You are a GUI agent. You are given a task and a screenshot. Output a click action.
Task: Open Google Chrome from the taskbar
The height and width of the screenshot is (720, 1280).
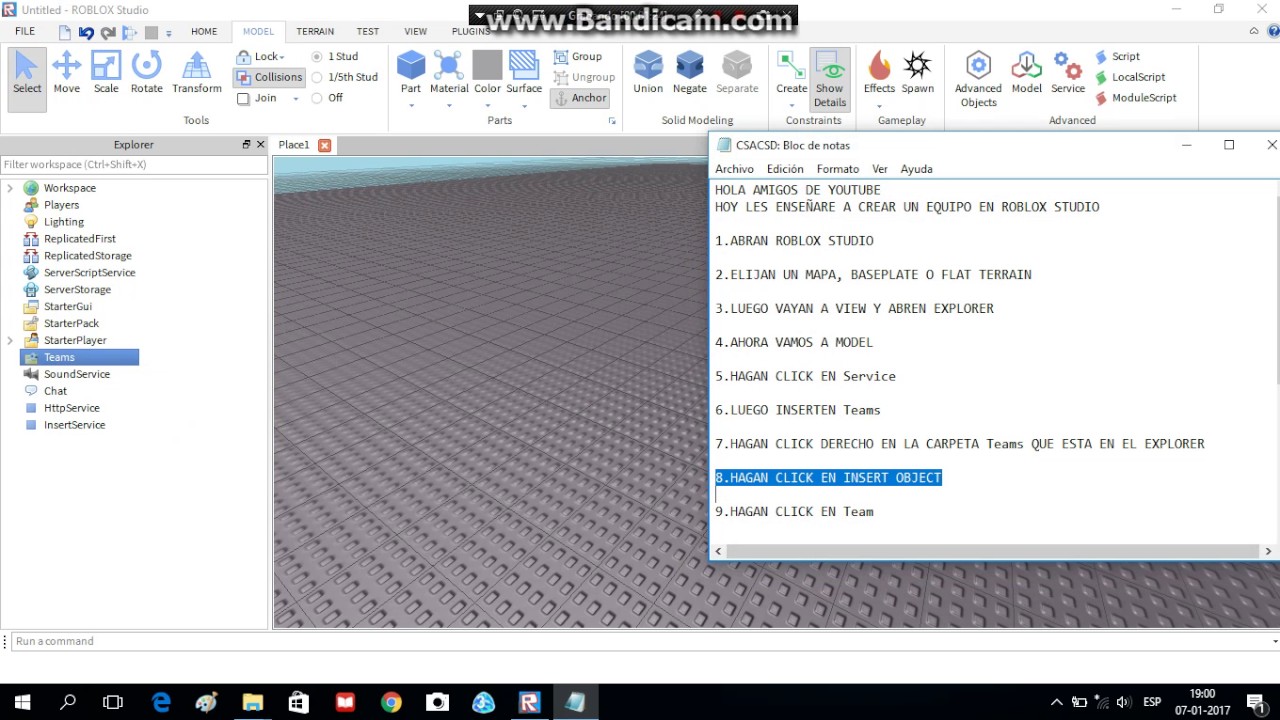[x=391, y=702]
